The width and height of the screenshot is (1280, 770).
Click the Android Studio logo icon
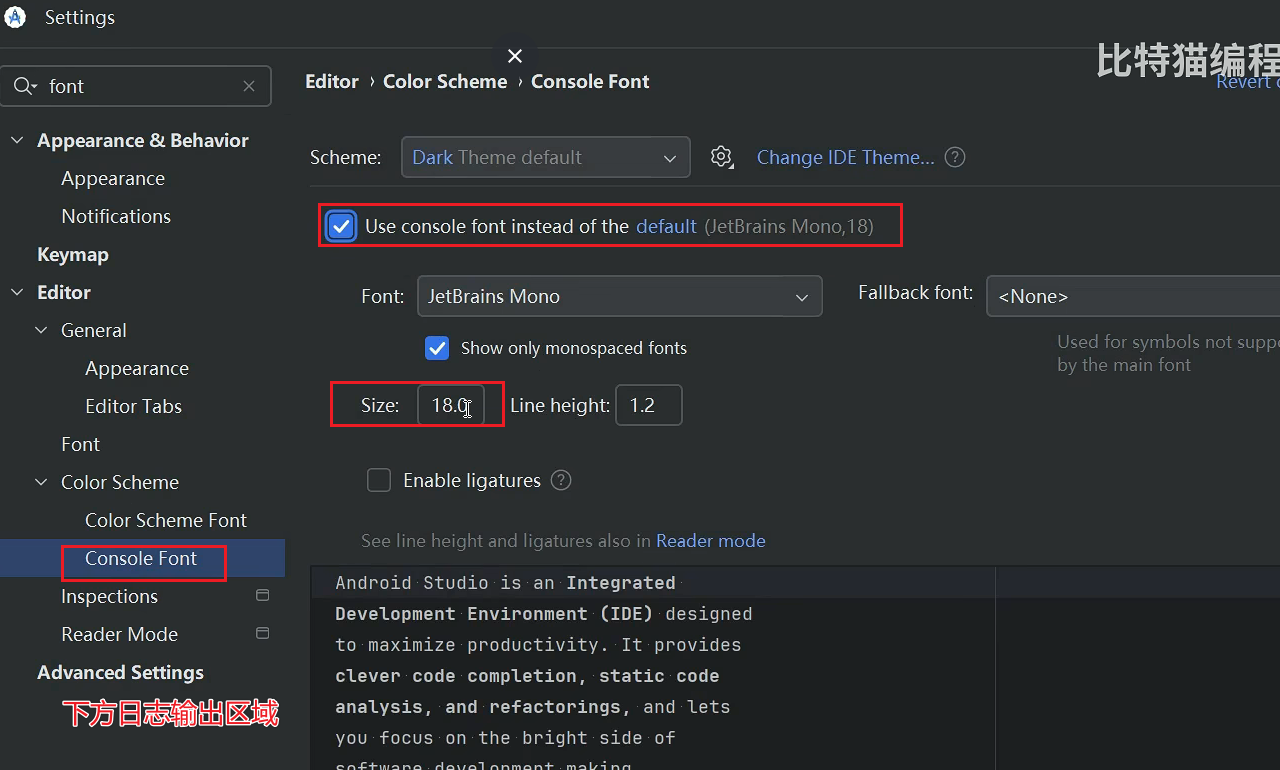coord(15,17)
